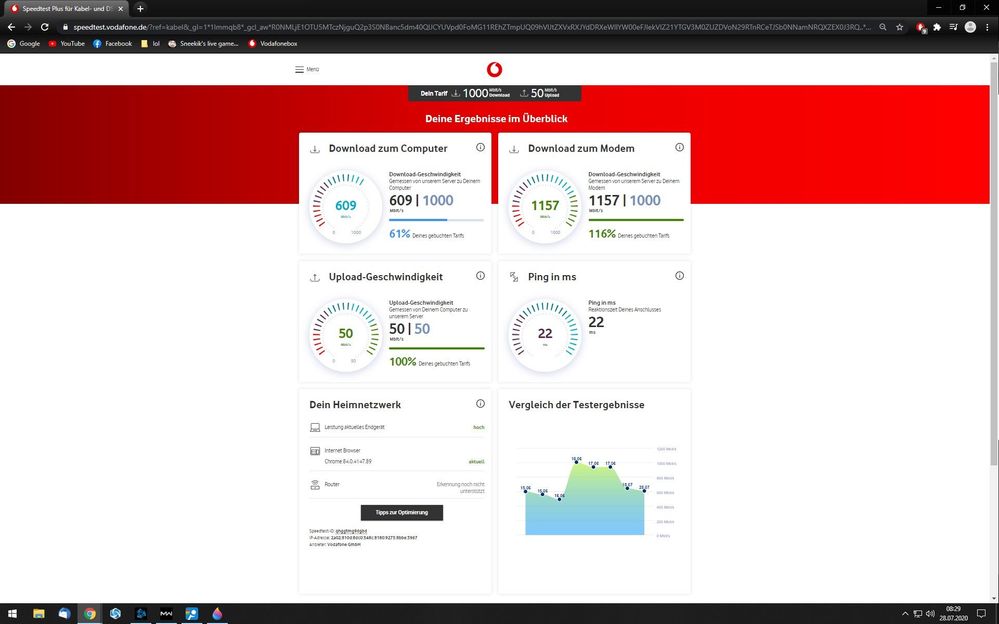The image size is (999, 624).
Task: Open the Sneekik's live game bookmark
Action: point(204,43)
